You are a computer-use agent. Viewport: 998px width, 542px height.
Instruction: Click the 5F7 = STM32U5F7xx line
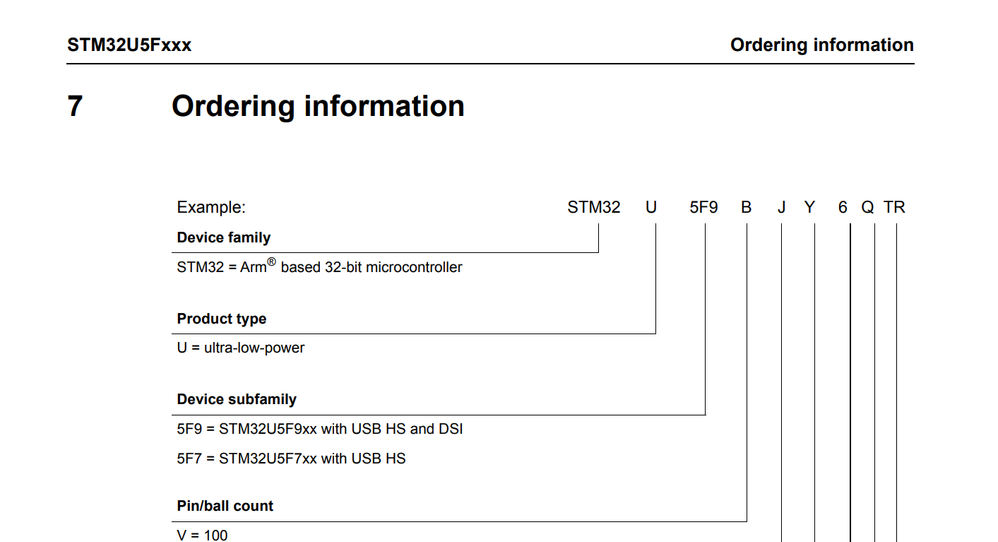[291, 459]
